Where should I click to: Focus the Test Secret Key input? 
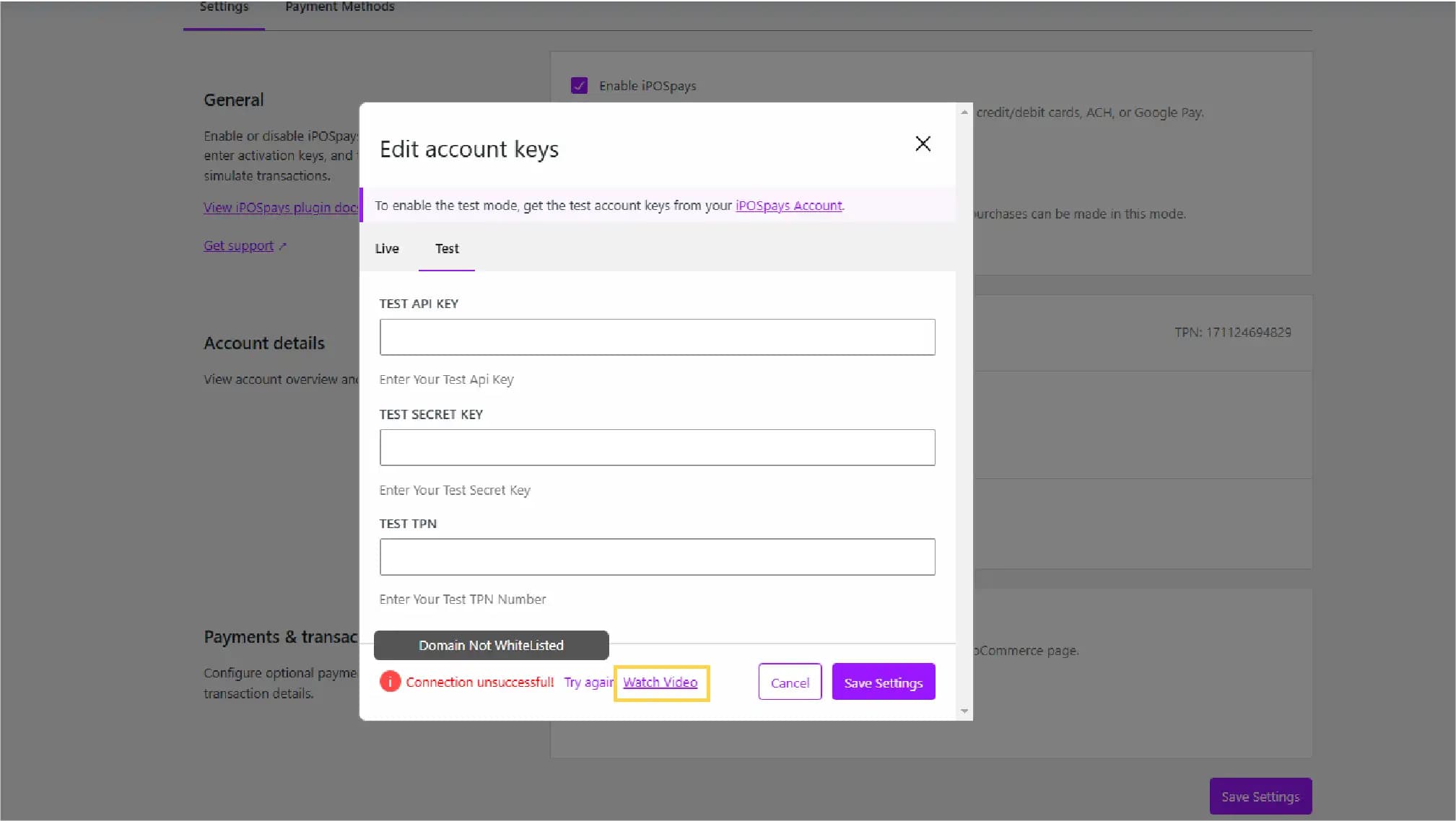(x=657, y=447)
